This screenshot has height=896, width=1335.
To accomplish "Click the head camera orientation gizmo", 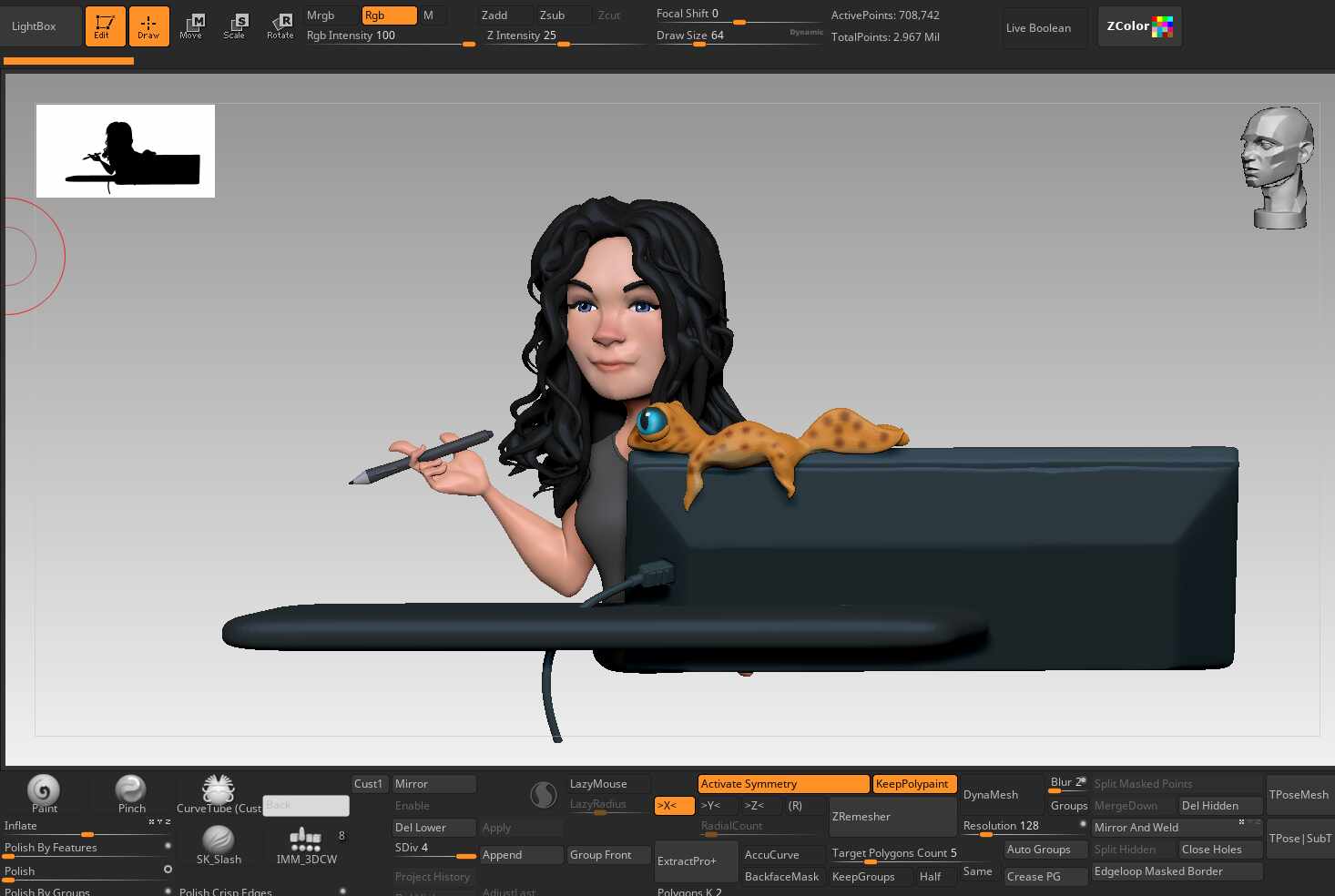I will tap(1278, 168).
